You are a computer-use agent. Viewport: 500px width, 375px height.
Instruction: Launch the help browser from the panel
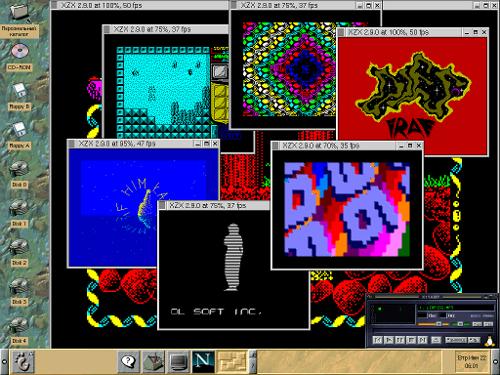tap(128, 361)
